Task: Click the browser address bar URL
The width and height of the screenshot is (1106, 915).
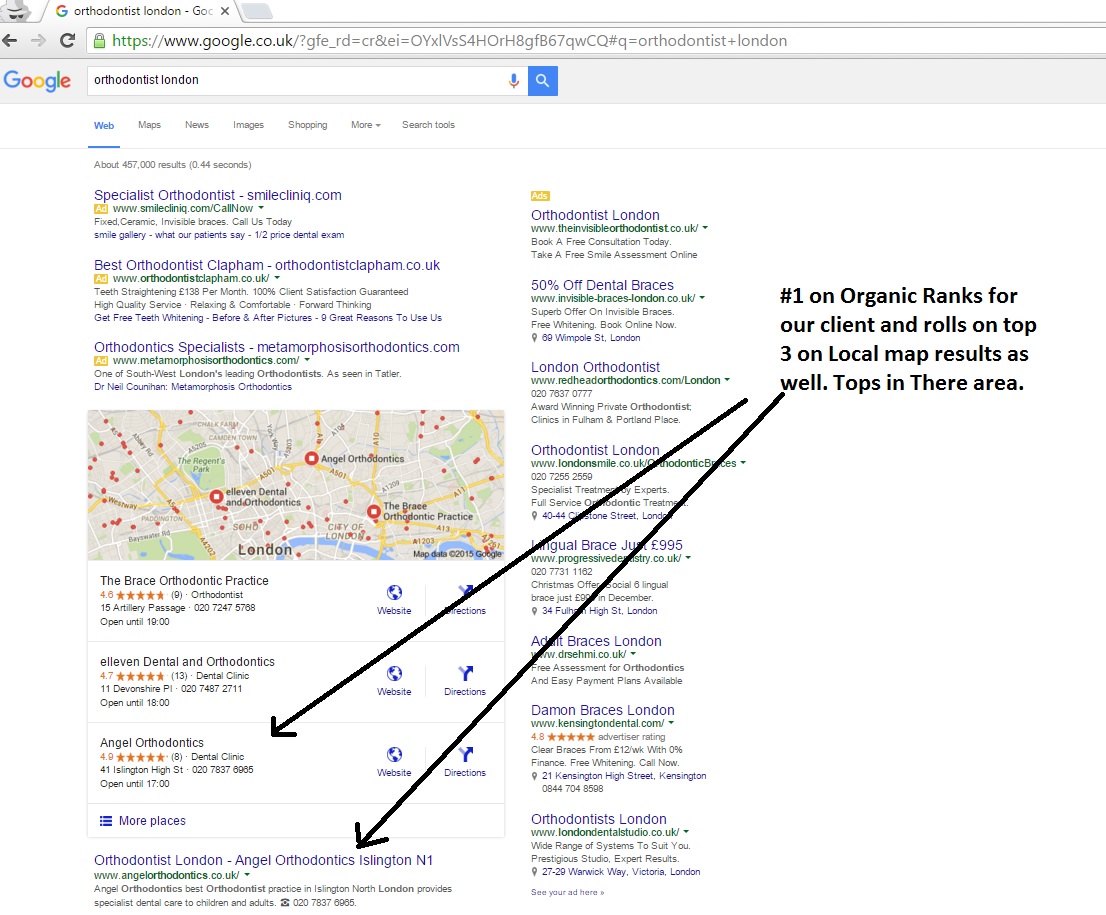Action: coord(449,41)
